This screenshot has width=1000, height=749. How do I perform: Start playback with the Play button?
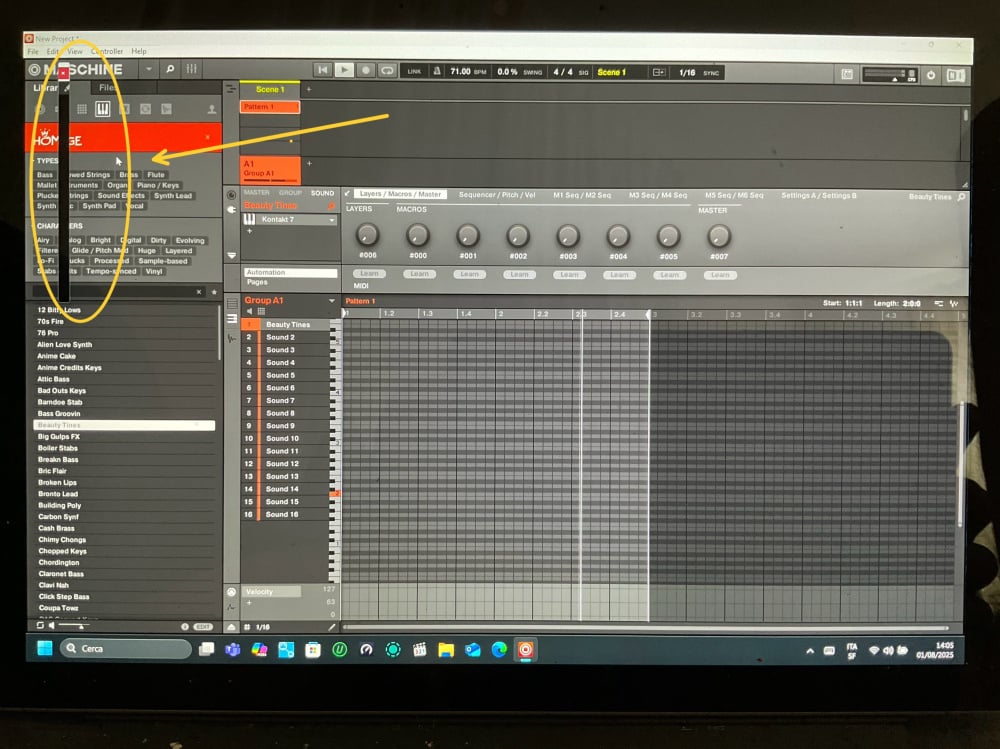tap(344, 70)
